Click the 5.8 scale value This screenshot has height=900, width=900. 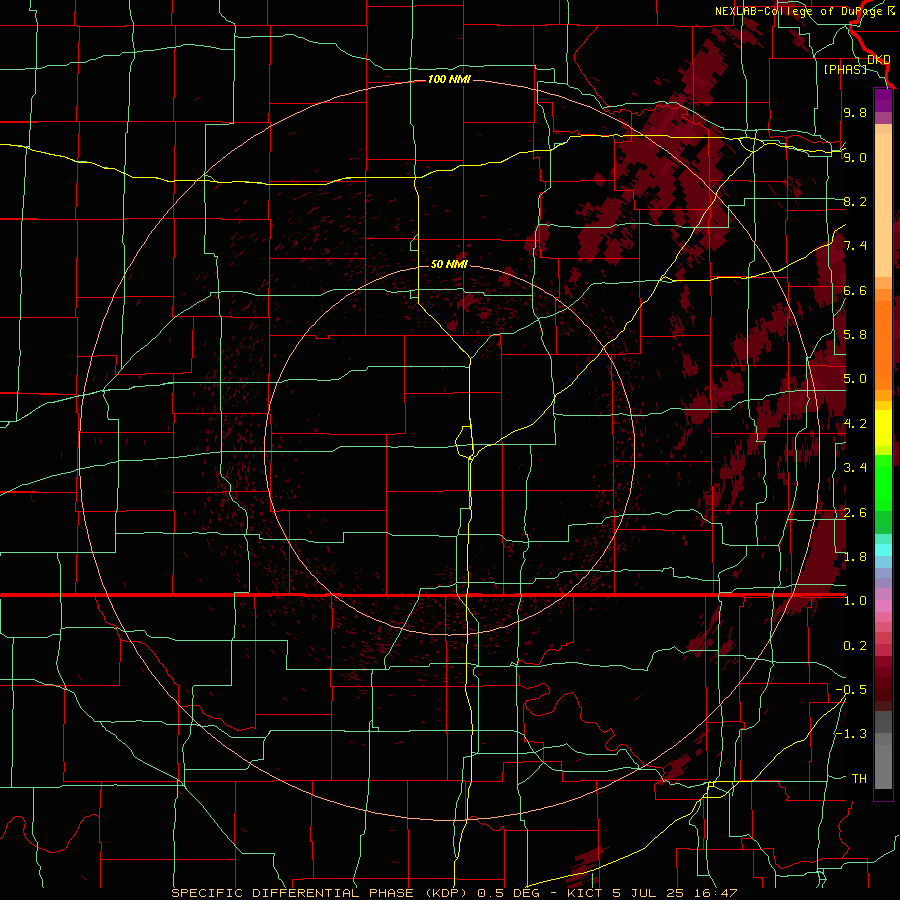click(x=855, y=335)
